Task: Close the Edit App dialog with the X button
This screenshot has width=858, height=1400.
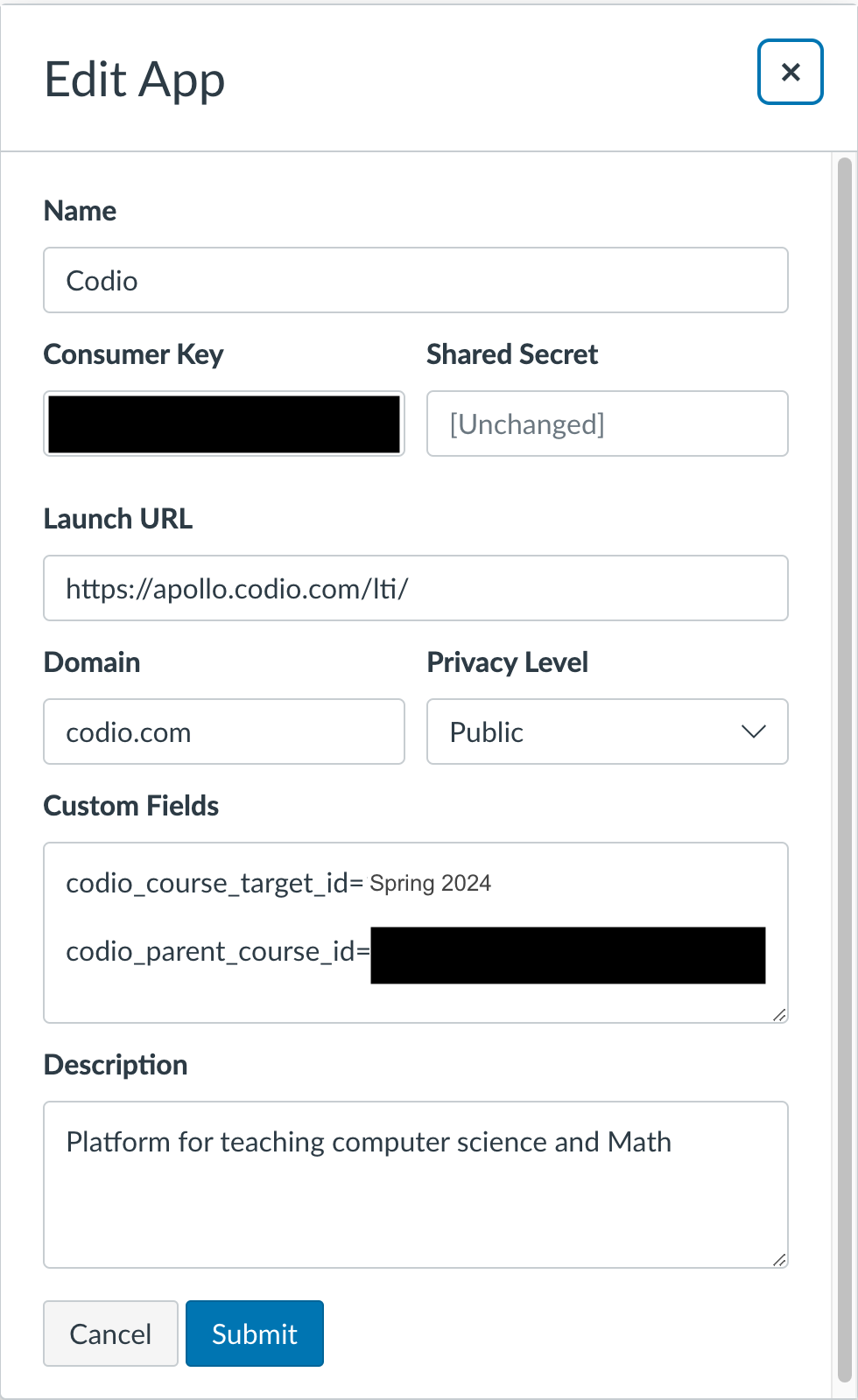Action: (x=790, y=72)
